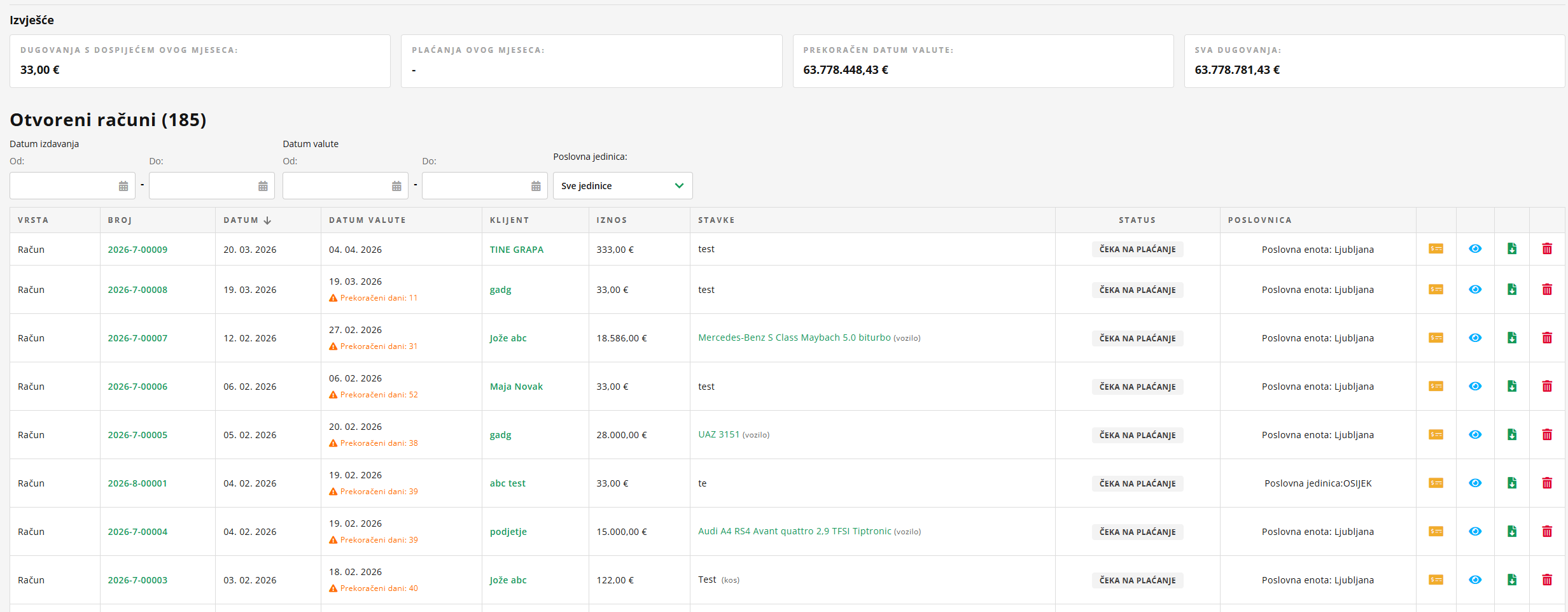This screenshot has height=612, width=1568.
Task: Click payment icon for invoice 2026-7-00006
Action: click(1436, 387)
